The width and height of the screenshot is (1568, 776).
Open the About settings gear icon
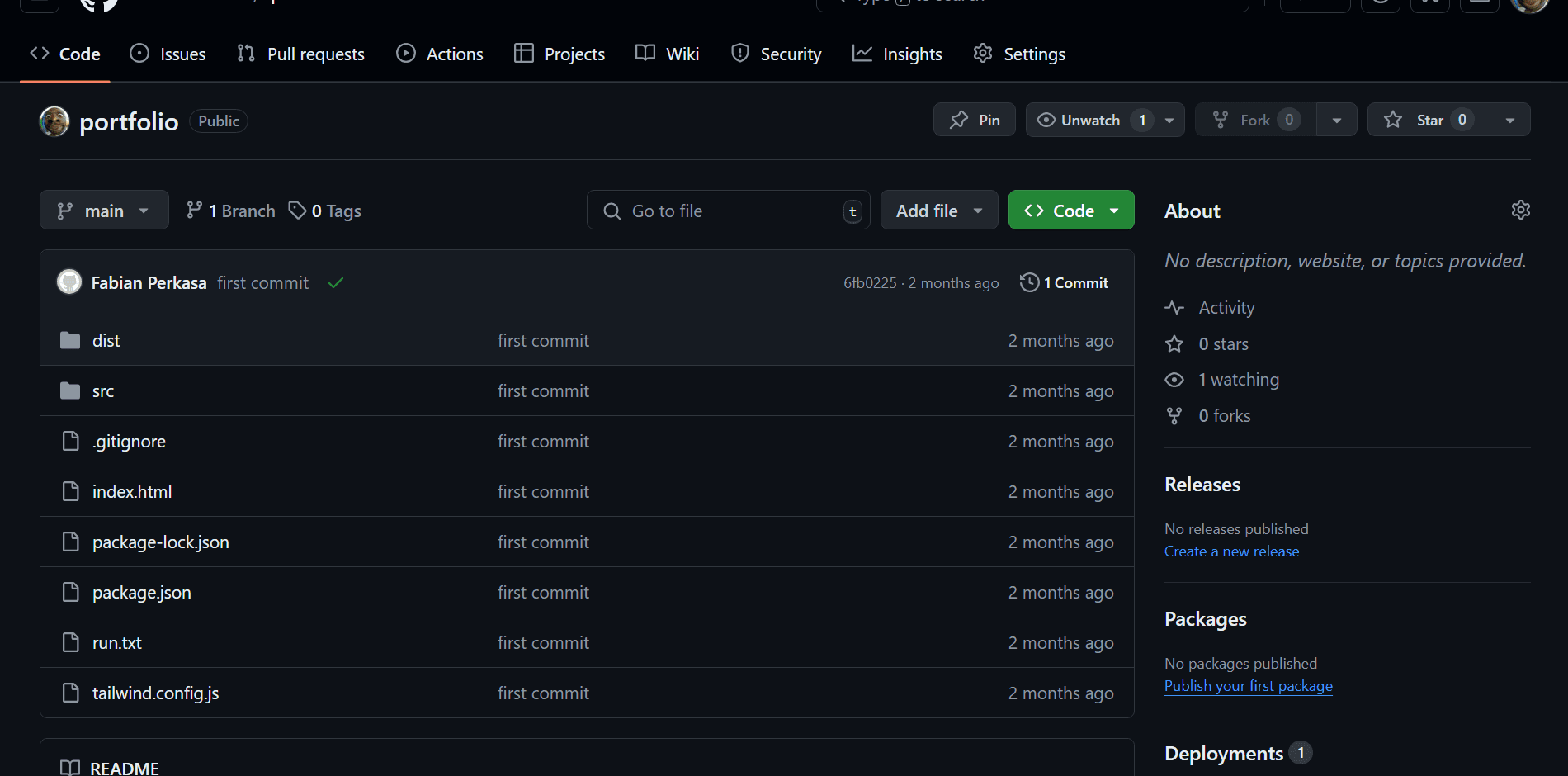tap(1520, 210)
